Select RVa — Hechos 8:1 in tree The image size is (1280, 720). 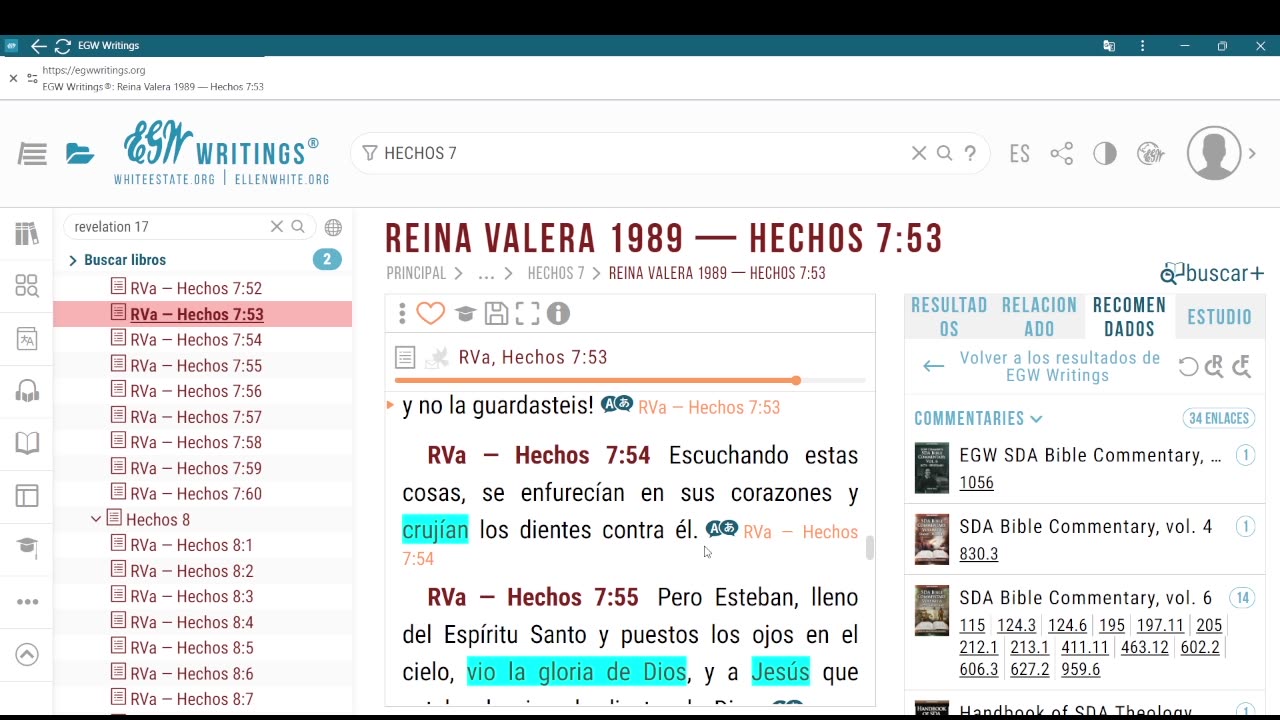(191, 545)
